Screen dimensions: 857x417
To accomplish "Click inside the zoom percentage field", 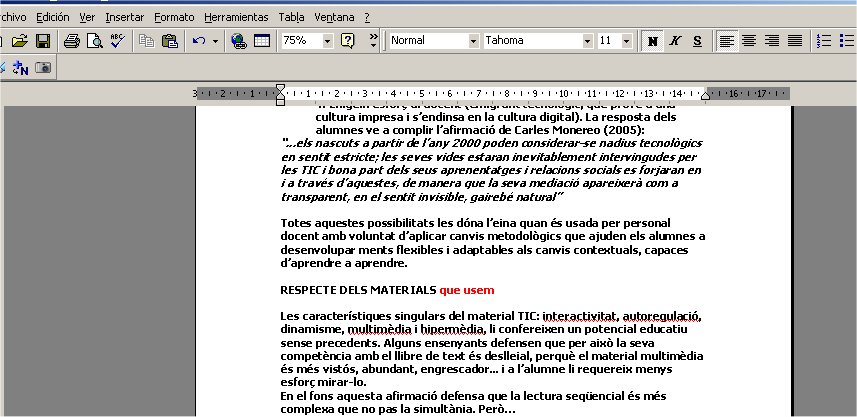I will point(301,41).
